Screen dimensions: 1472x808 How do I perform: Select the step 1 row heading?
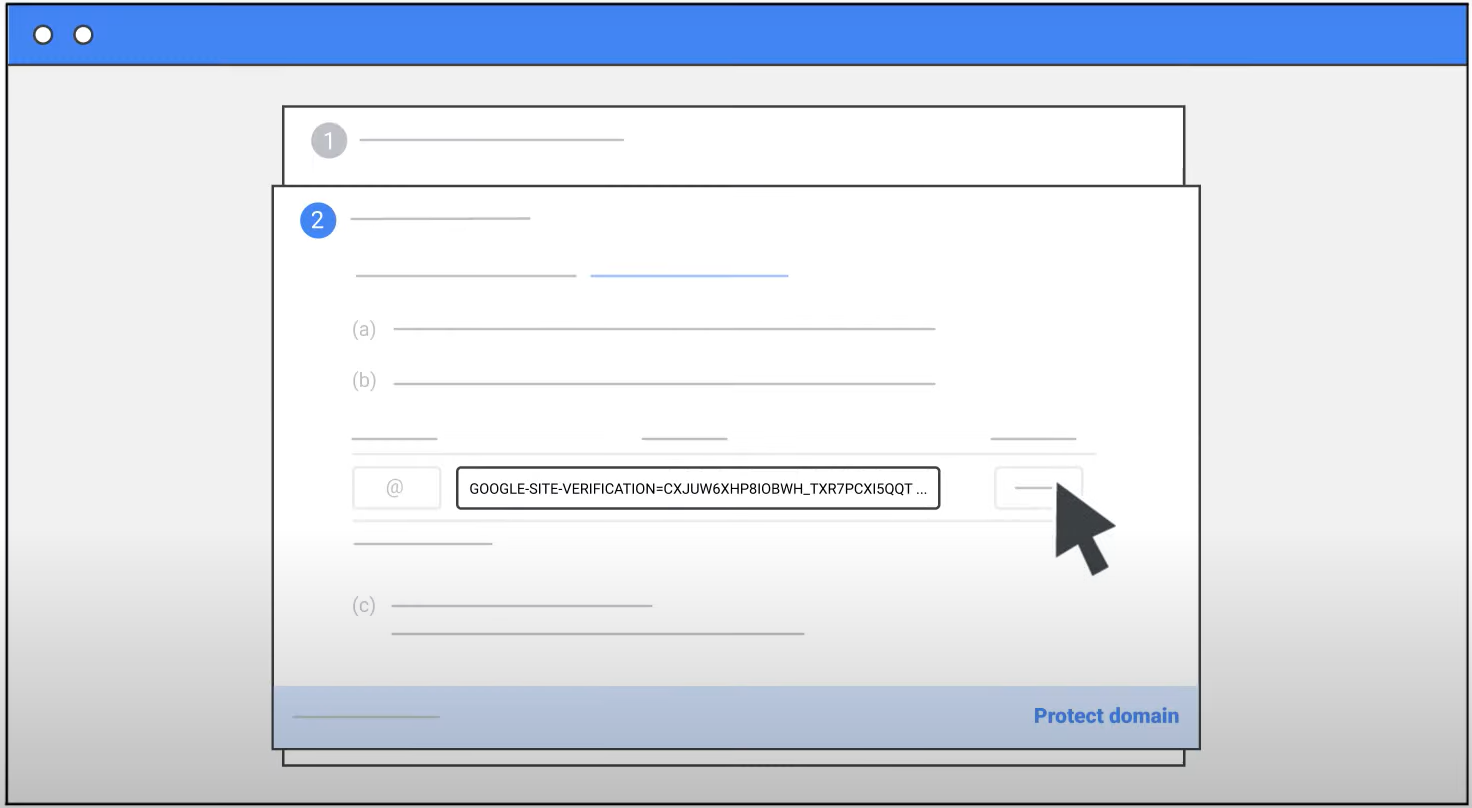[x=490, y=140]
